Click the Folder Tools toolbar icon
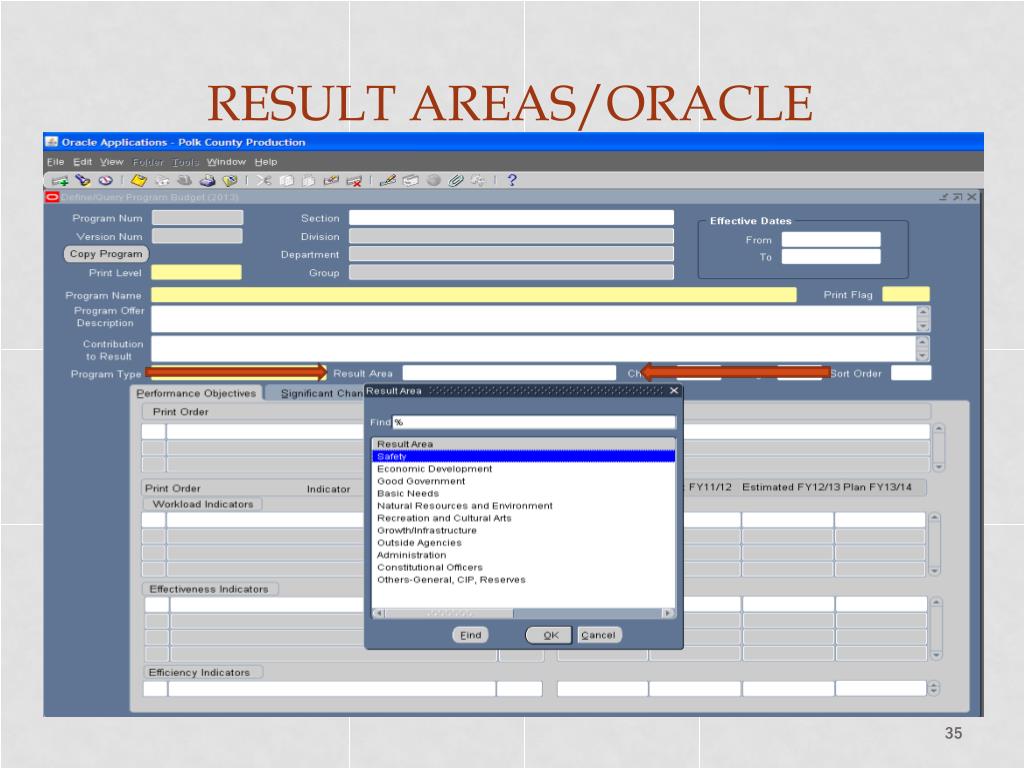 click(x=478, y=181)
